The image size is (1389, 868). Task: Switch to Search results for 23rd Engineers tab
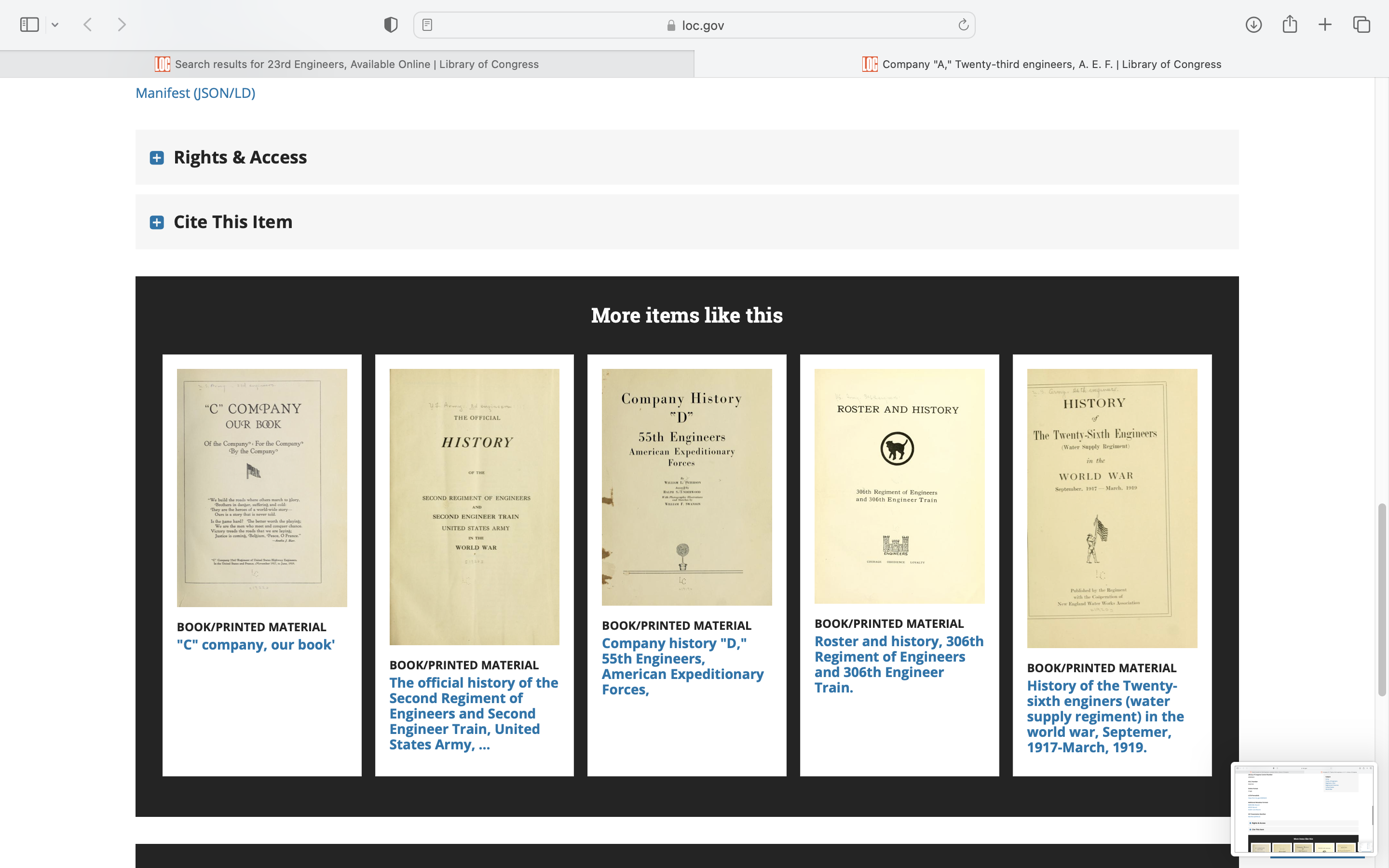point(347,64)
